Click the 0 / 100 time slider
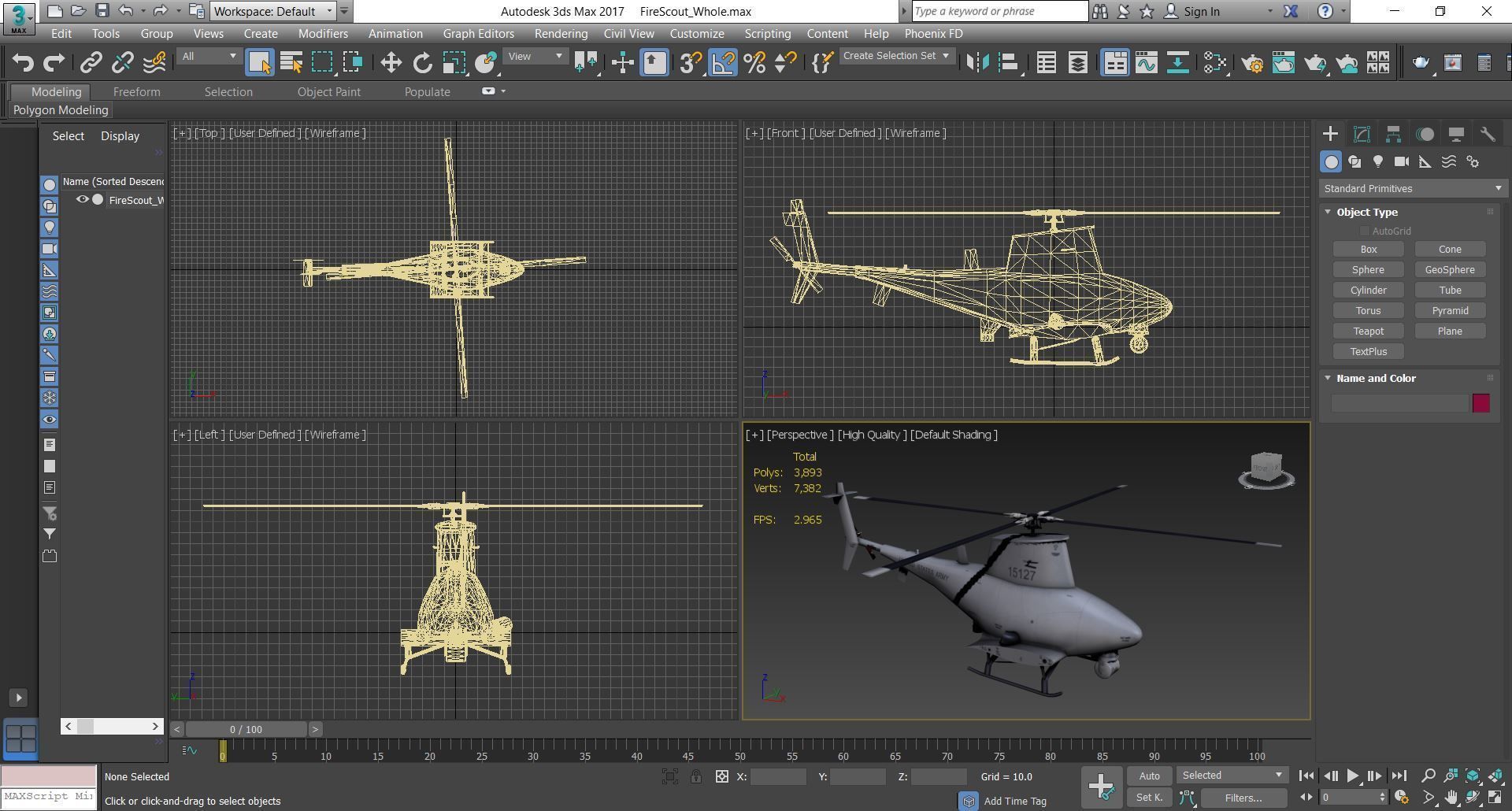 pos(246,729)
